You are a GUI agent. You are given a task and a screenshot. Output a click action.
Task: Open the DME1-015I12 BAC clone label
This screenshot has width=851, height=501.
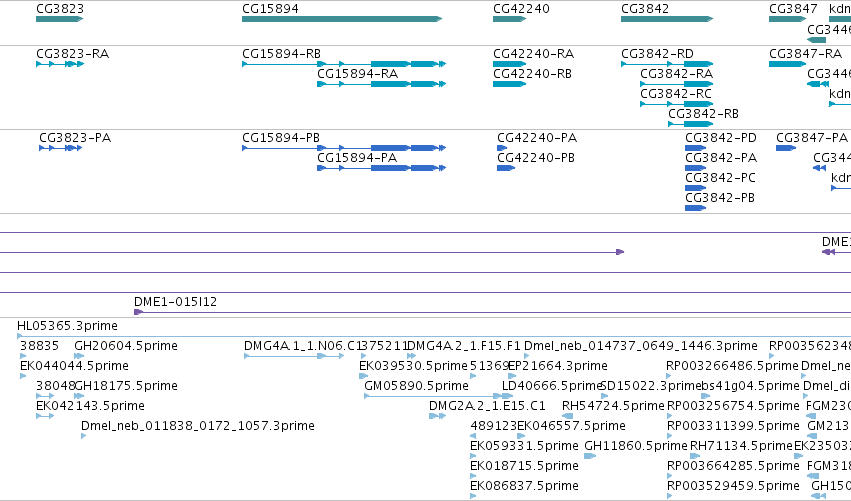175,302
